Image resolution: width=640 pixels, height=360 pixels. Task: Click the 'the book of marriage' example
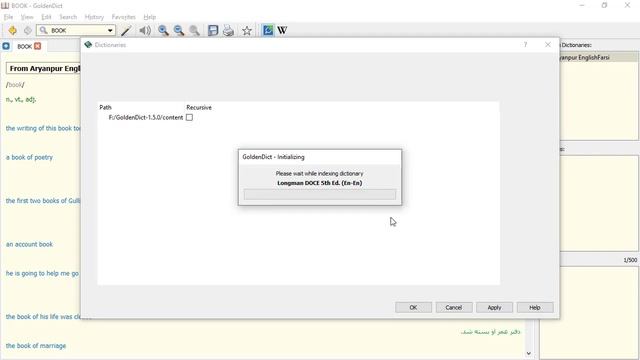pos(36,346)
